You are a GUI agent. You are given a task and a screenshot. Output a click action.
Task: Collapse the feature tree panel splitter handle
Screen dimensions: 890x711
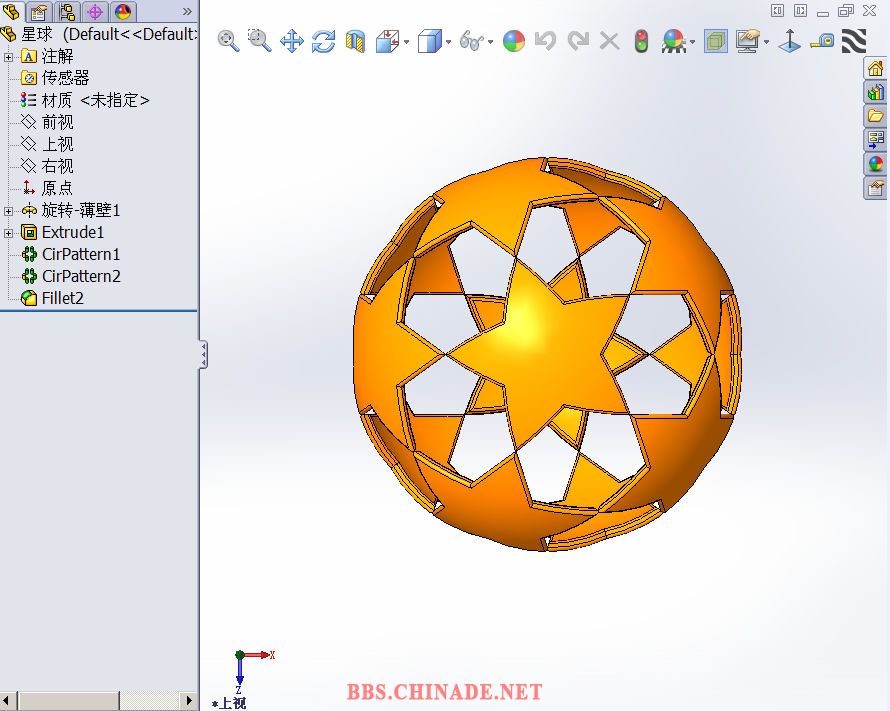203,354
